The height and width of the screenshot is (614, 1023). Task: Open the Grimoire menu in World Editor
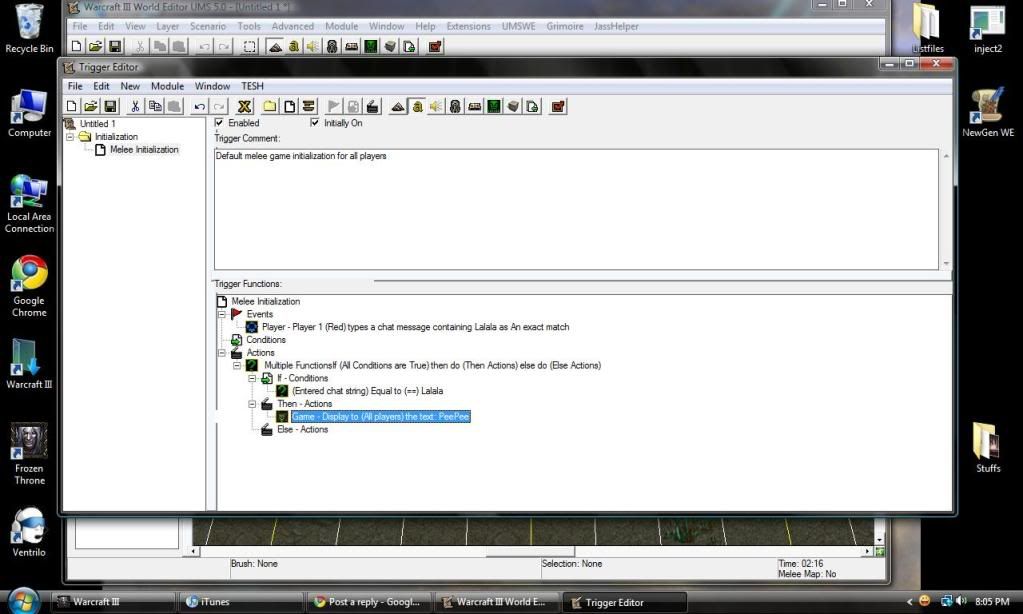(565, 26)
